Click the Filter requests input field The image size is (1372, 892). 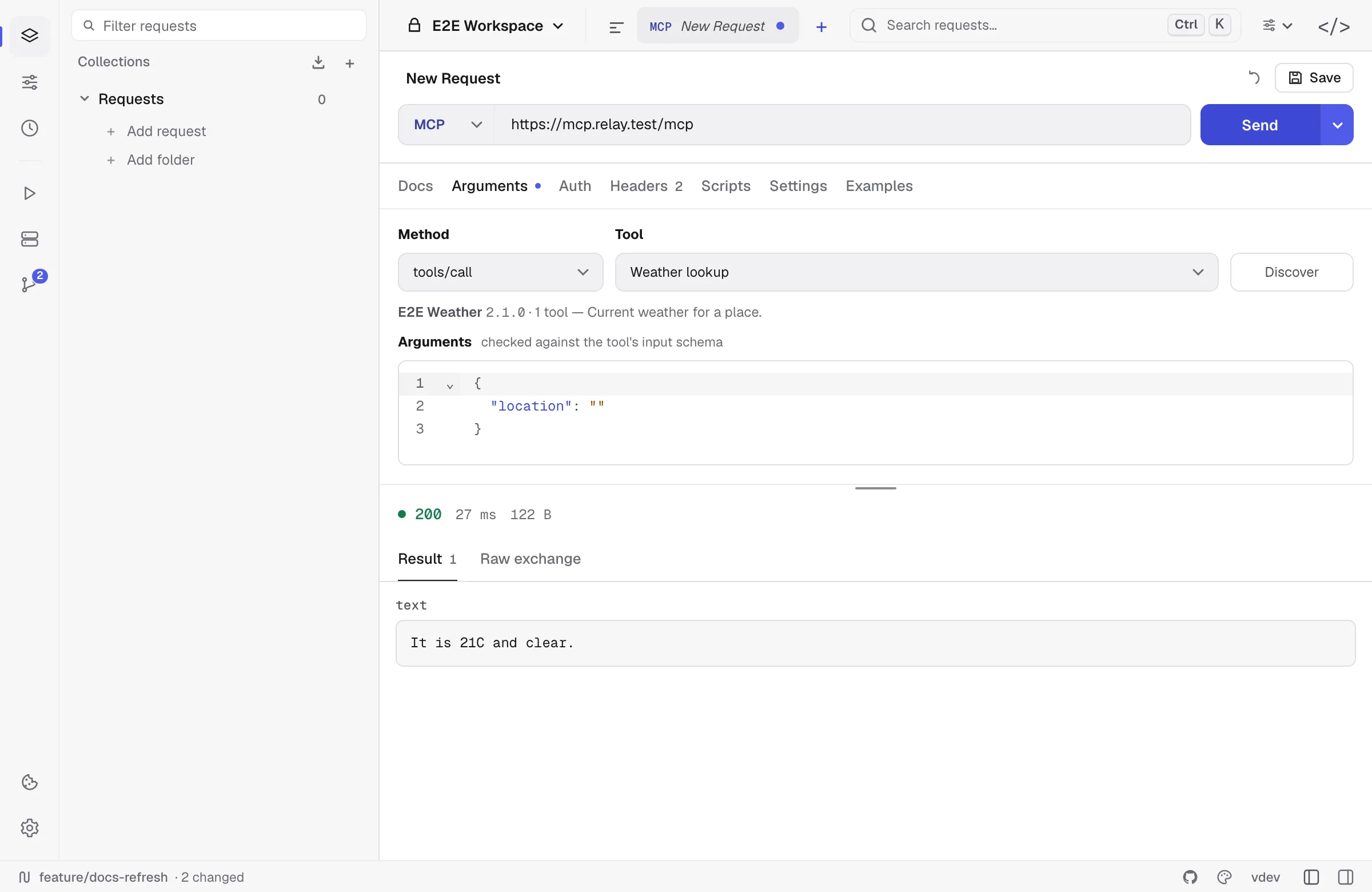coord(218,25)
